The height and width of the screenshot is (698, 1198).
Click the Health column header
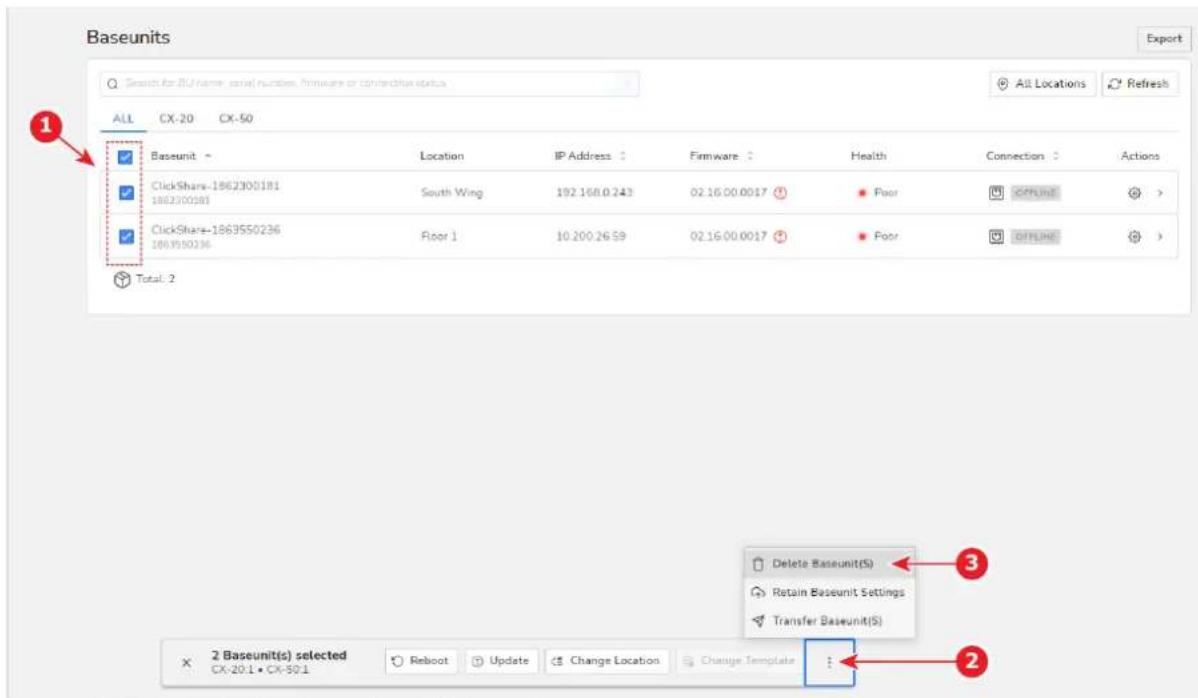[869, 156]
